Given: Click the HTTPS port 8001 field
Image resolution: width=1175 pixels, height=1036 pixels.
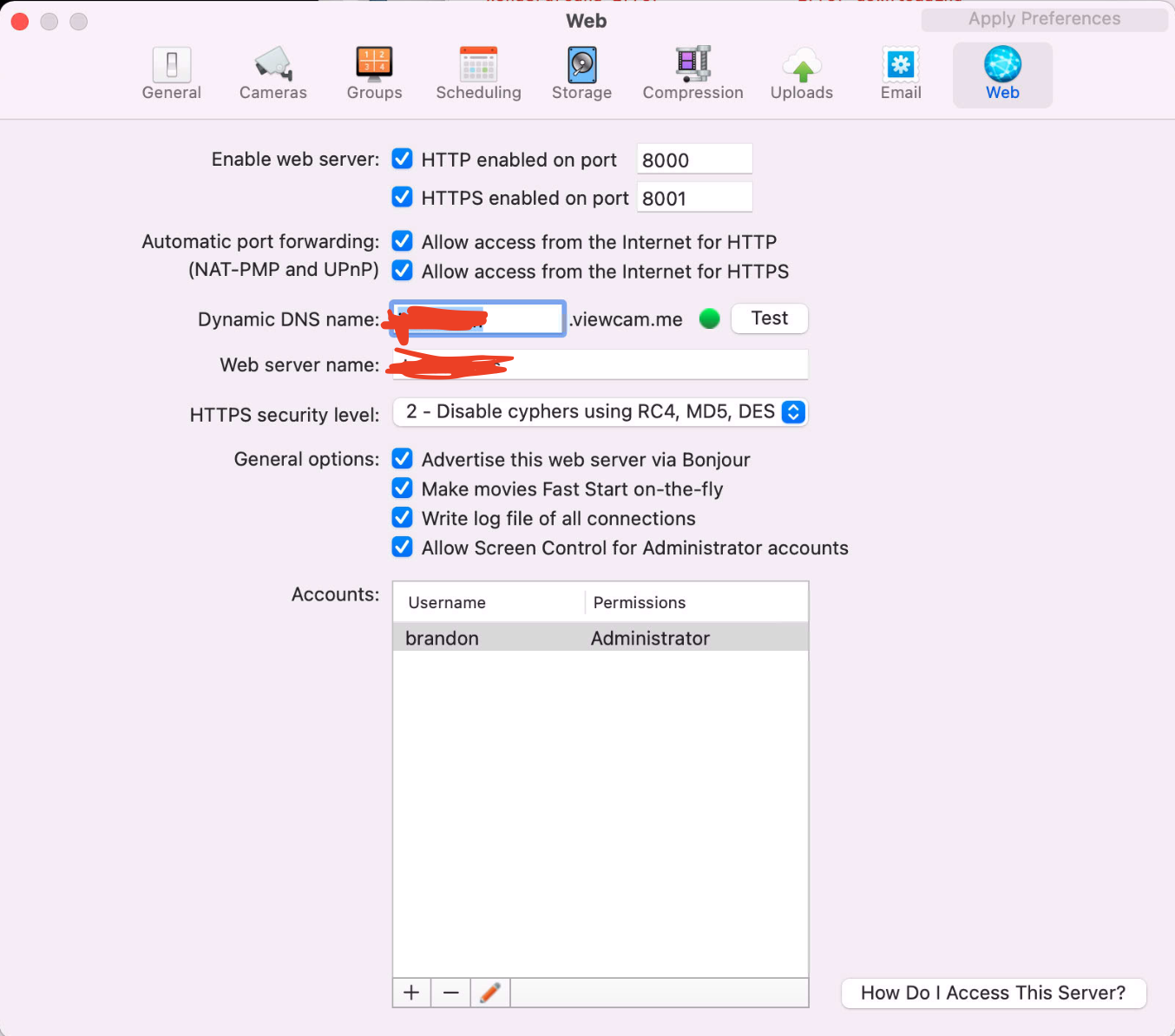Looking at the screenshot, I should tap(694, 198).
